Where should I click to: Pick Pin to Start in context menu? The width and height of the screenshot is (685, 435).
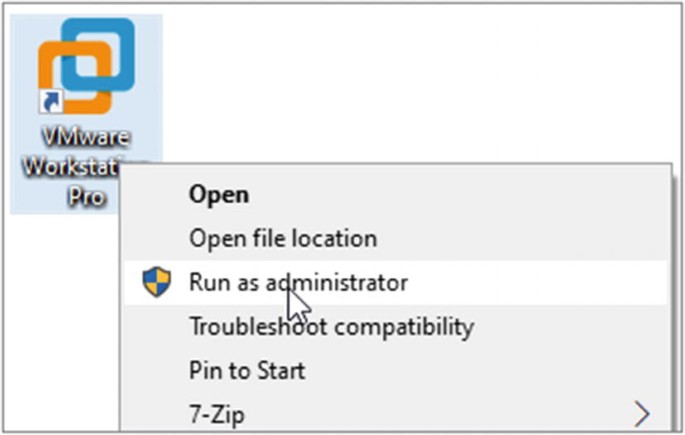(247, 370)
